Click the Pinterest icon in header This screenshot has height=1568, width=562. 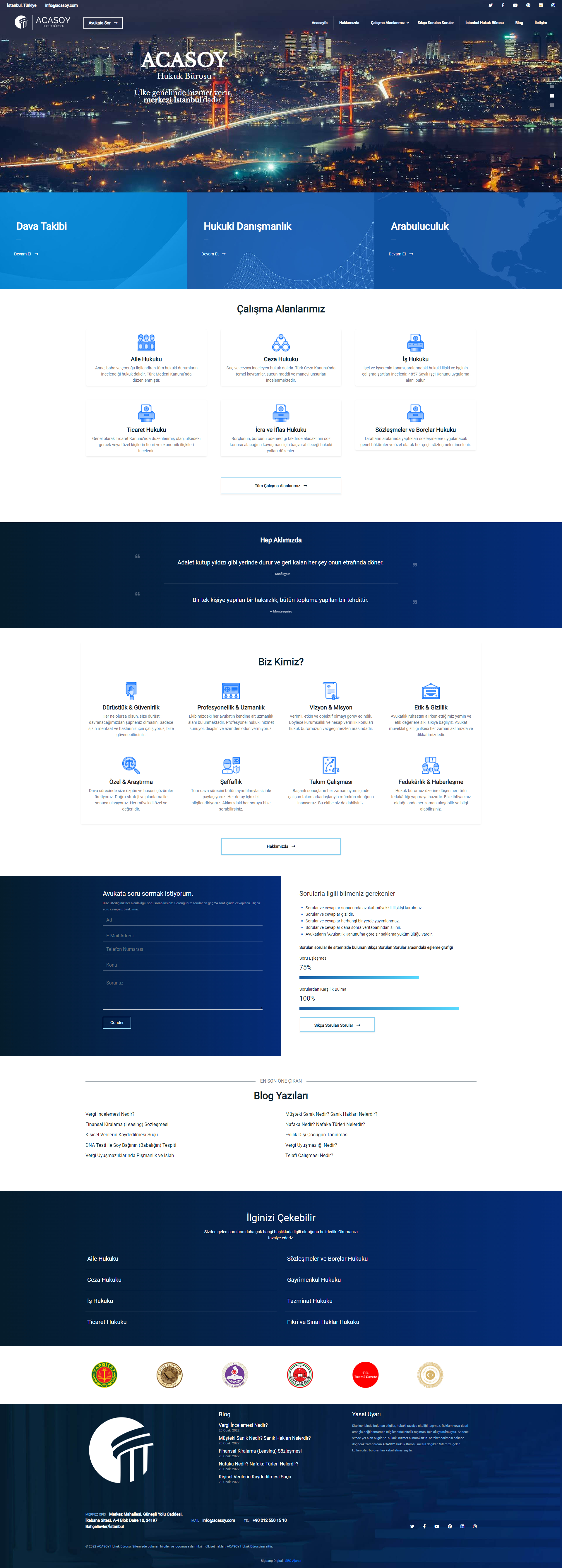(528, 6)
